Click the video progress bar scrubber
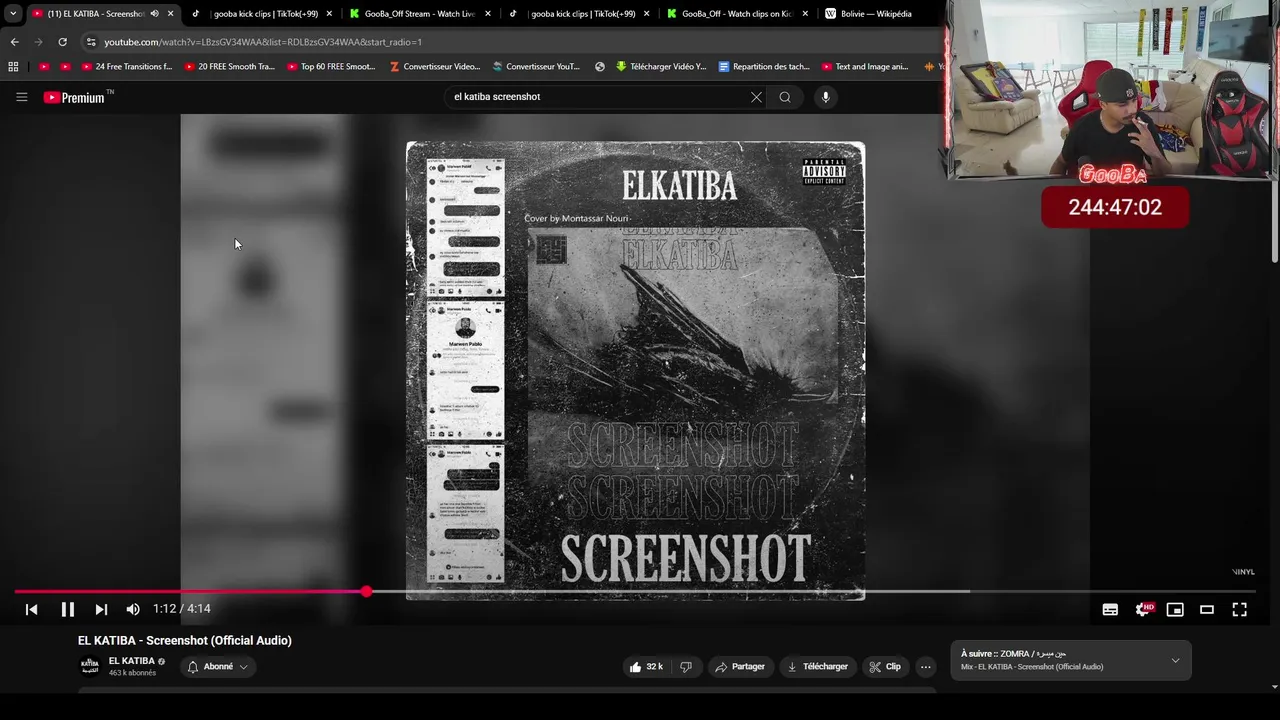This screenshot has height=720, width=1280. pos(367,592)
